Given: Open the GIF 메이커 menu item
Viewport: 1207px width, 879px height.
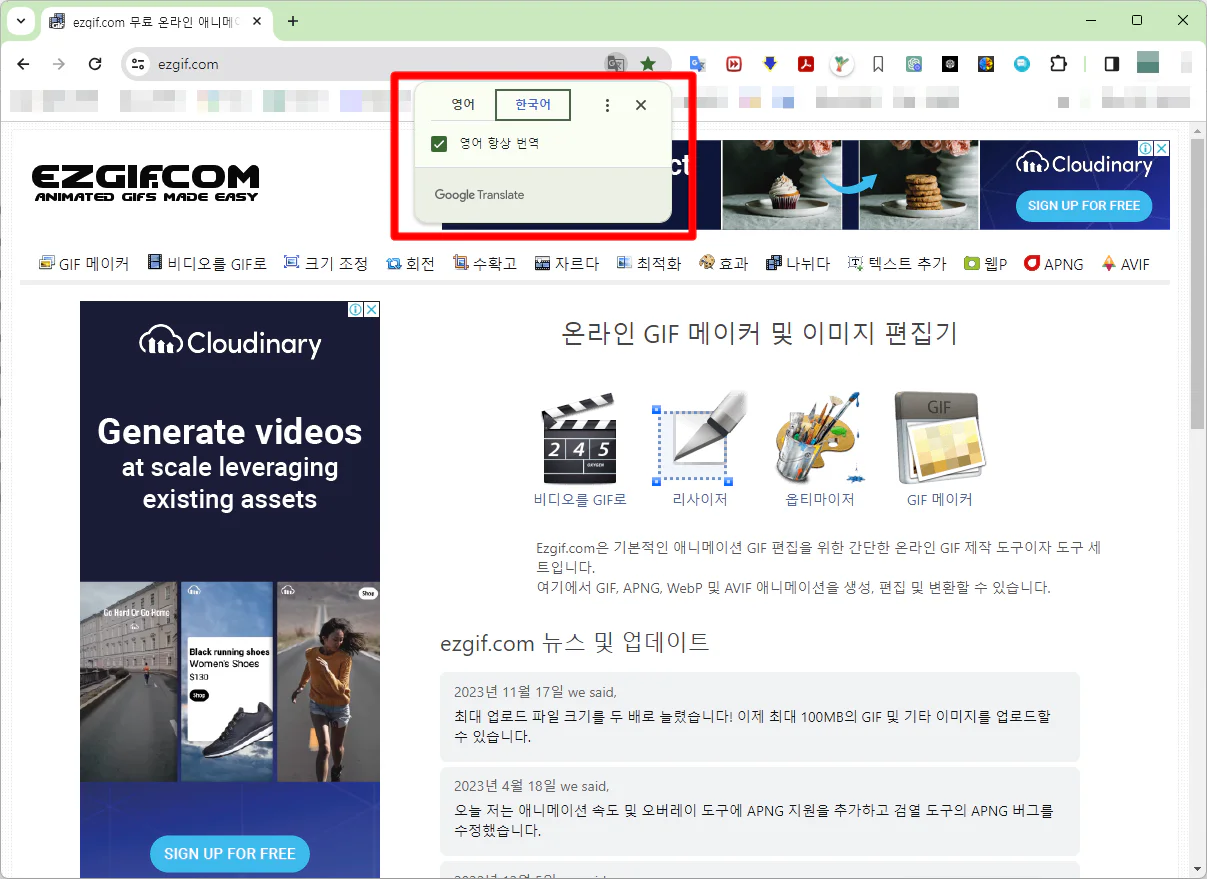Looking at the screenshot, I should [x=84, y=264].
